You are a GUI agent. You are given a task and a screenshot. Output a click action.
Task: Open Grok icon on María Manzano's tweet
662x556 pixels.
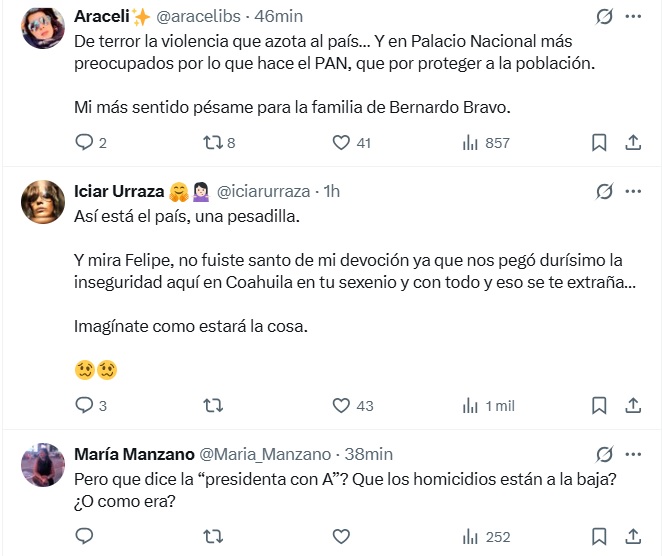[604, 454]
